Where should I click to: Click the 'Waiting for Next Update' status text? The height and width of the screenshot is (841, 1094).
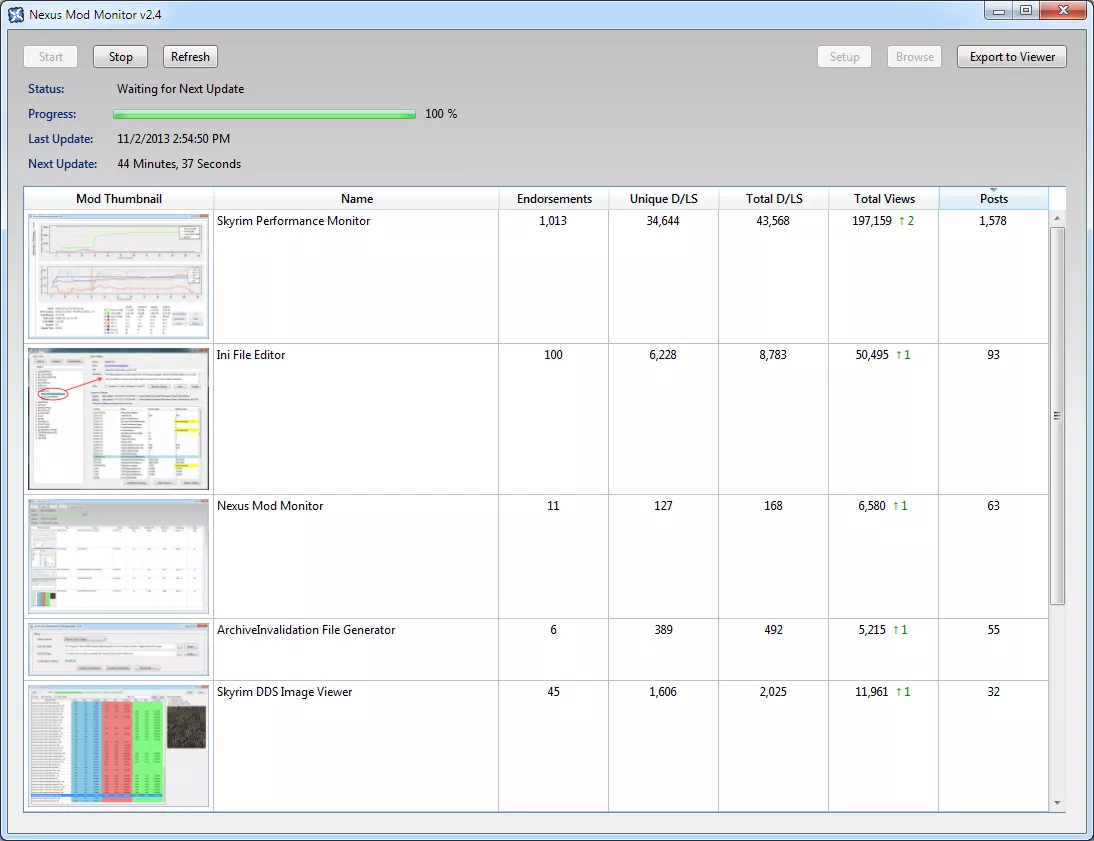(180, 89)
